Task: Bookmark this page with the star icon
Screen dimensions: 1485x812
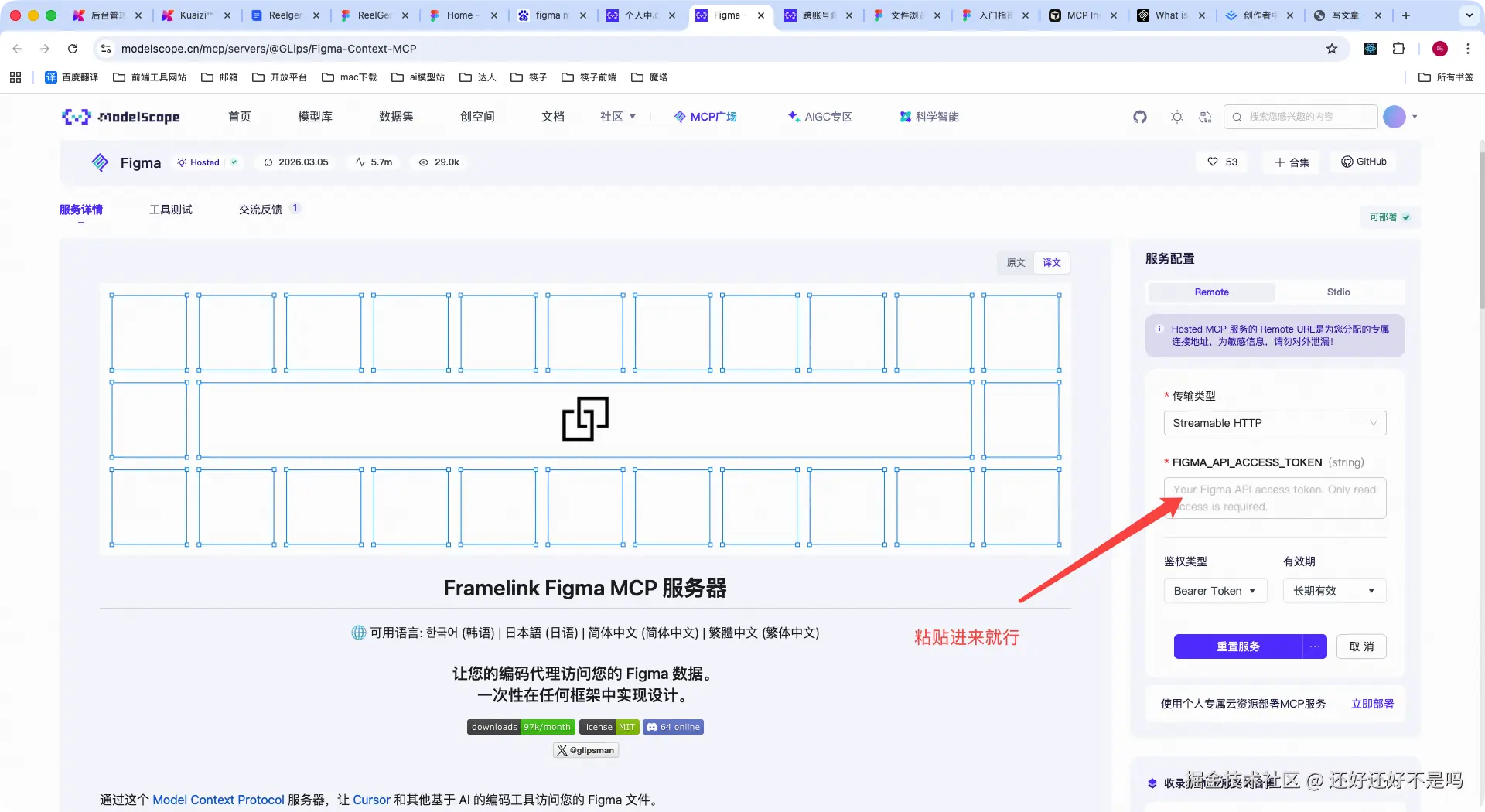Action: tap(1332, 49)
